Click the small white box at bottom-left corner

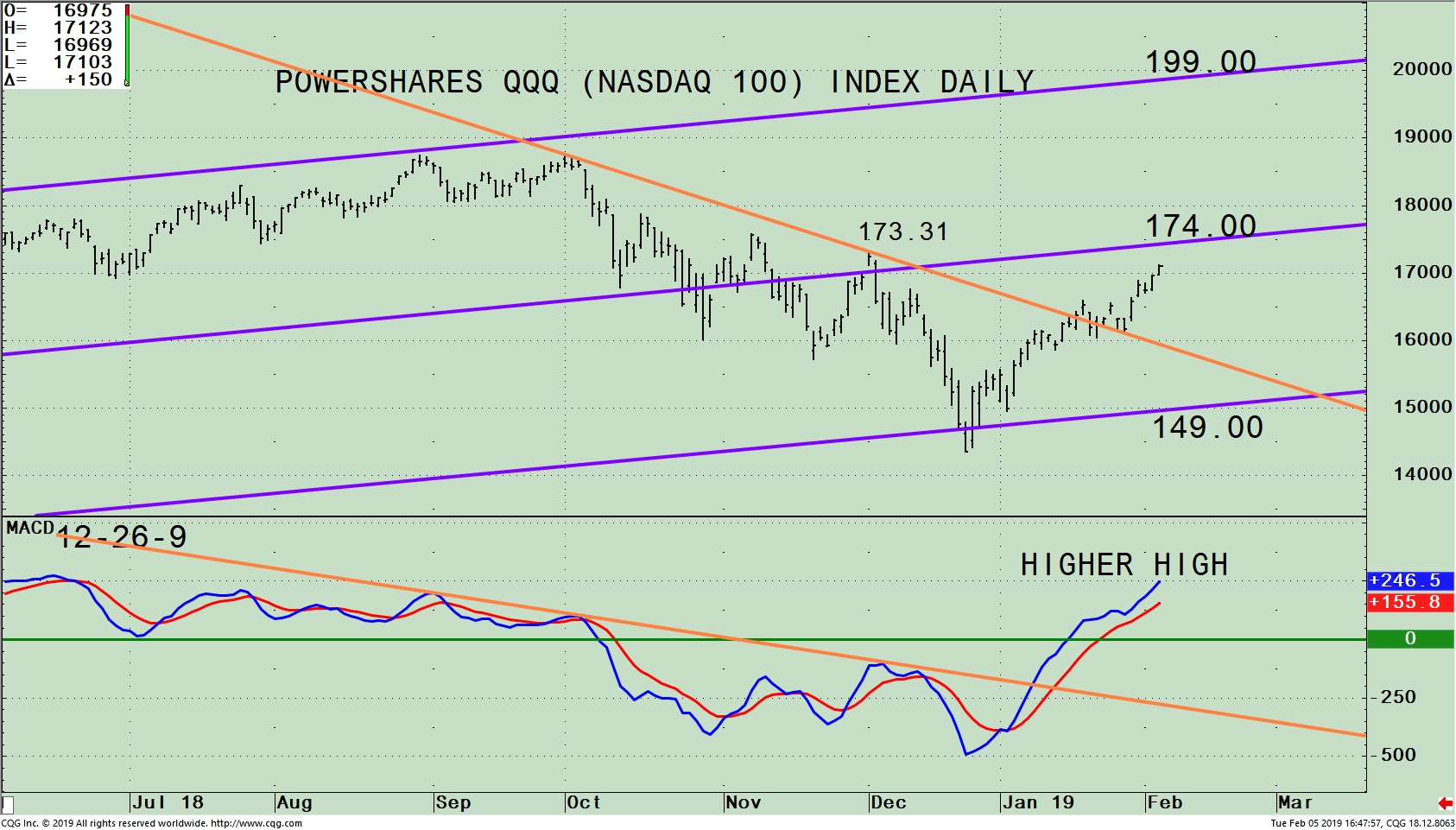[8, 805]
